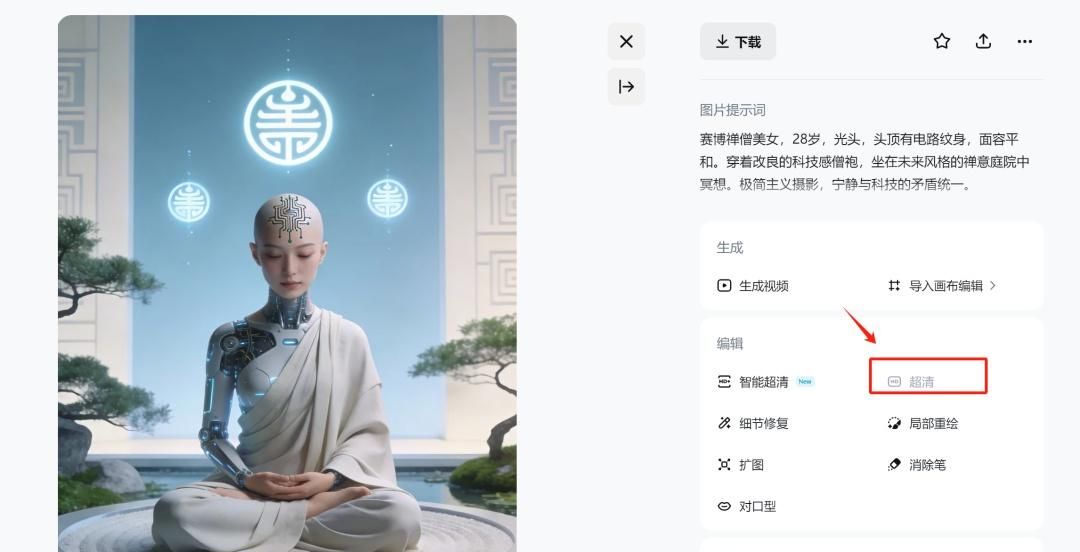The height and width of the screenshot is (552, 1080).
Task: Close the image preview with X
Action: (x=626, y=41)
